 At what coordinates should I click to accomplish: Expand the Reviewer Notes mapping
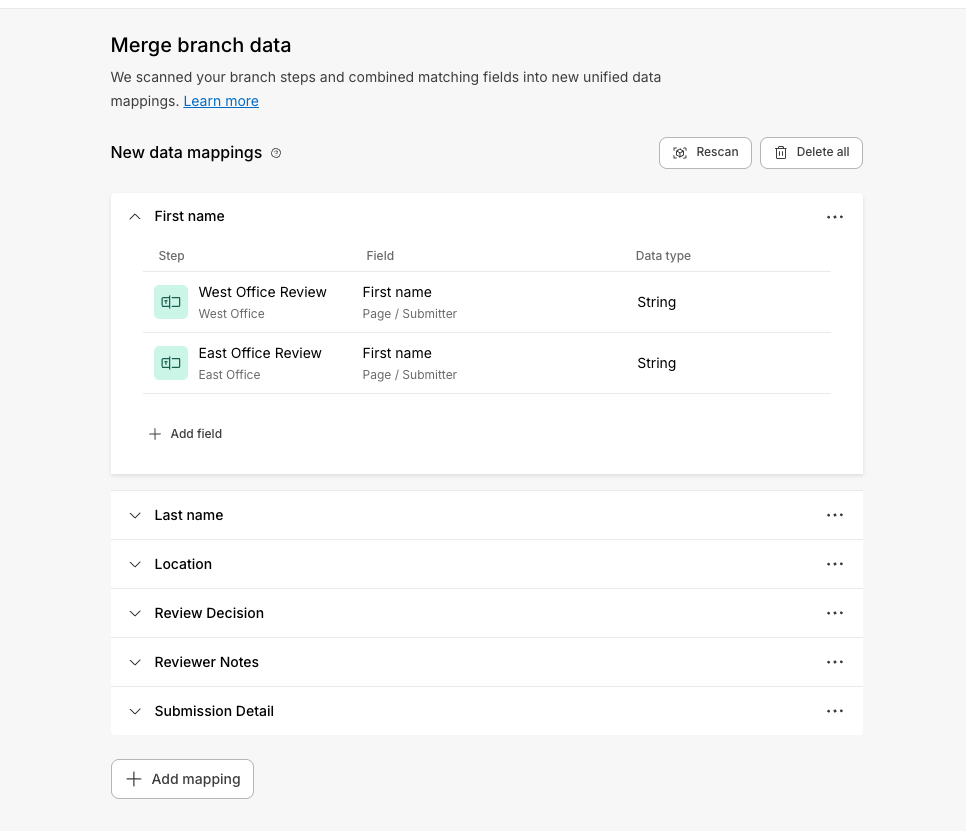point(135,662)
